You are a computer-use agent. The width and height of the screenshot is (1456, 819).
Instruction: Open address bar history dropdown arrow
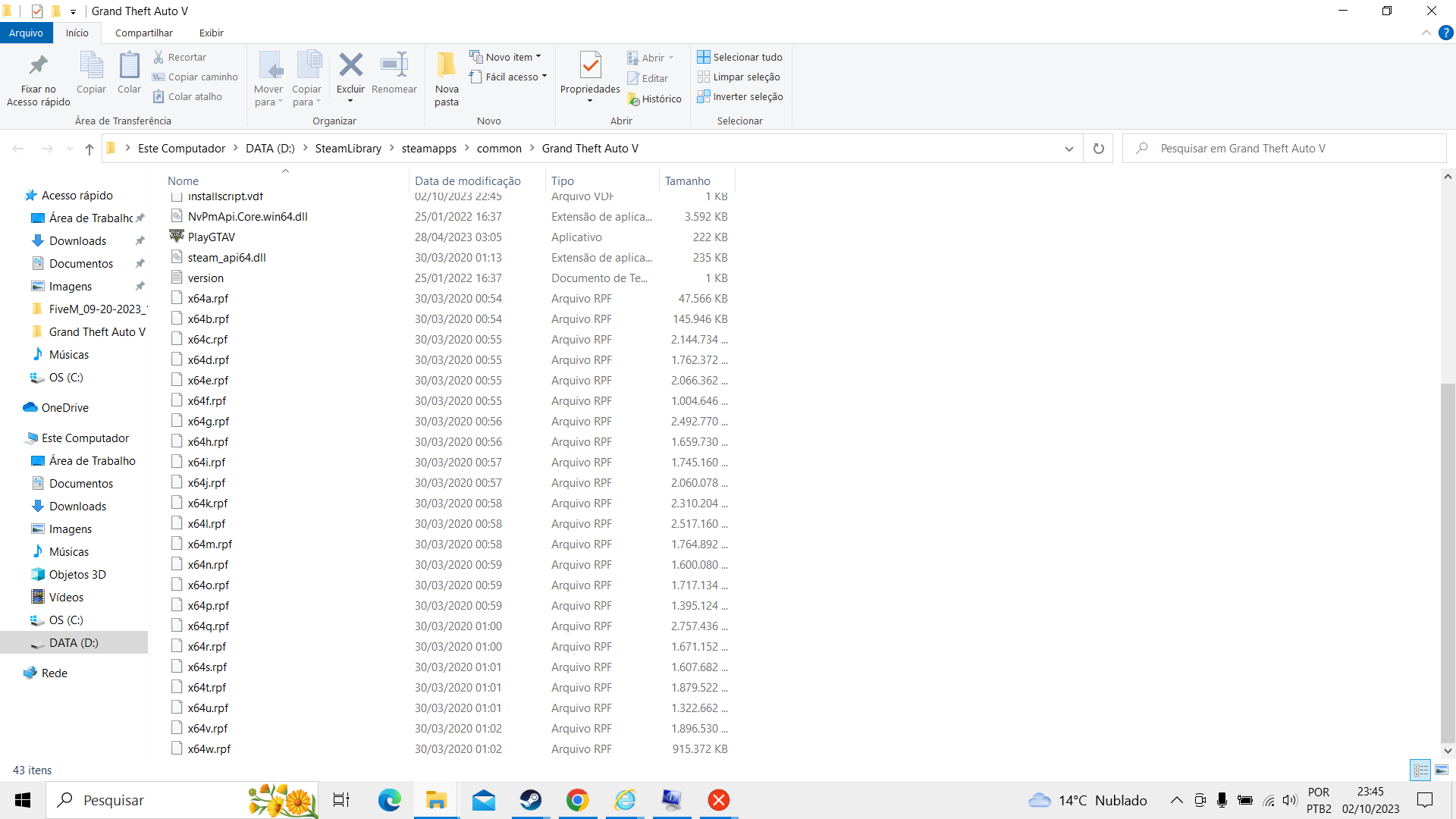(x=1068, y=149)
